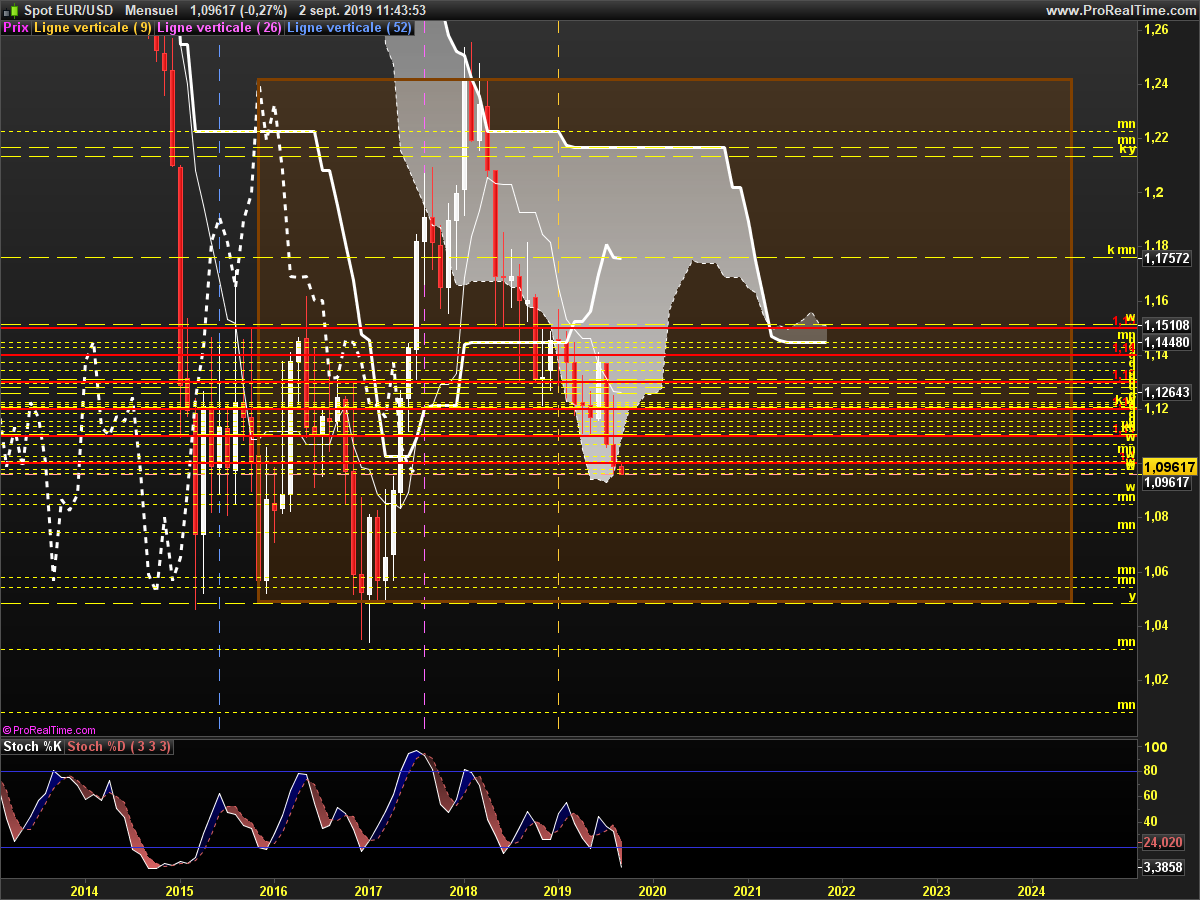Select the Ligne verticale (9) label

(93, 28)
